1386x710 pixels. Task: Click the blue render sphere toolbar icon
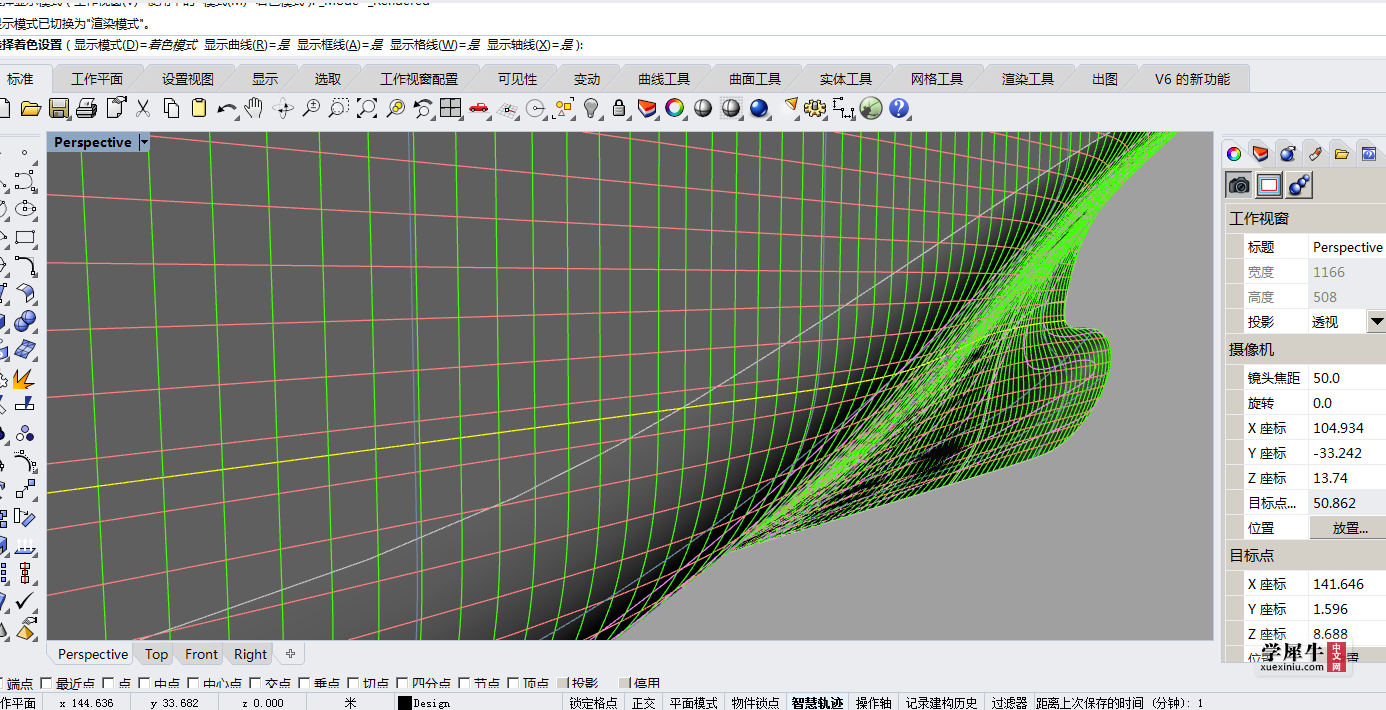pos(759,108)
